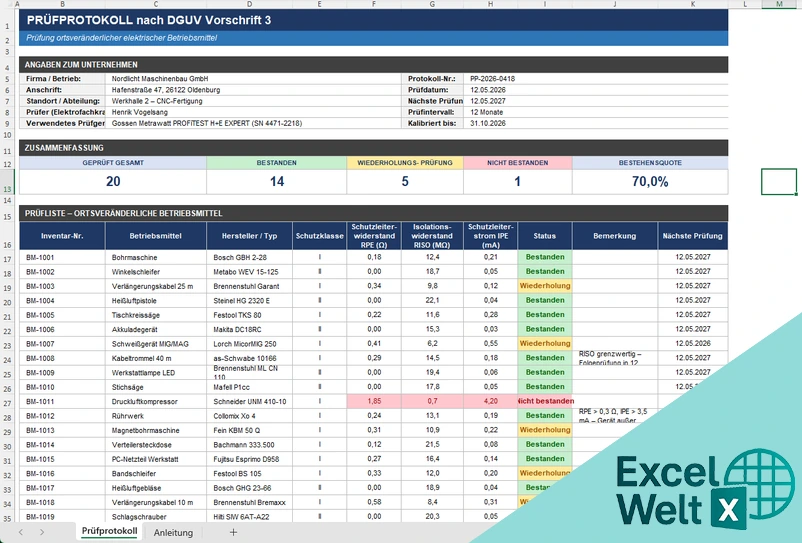Select column M header

778,4
